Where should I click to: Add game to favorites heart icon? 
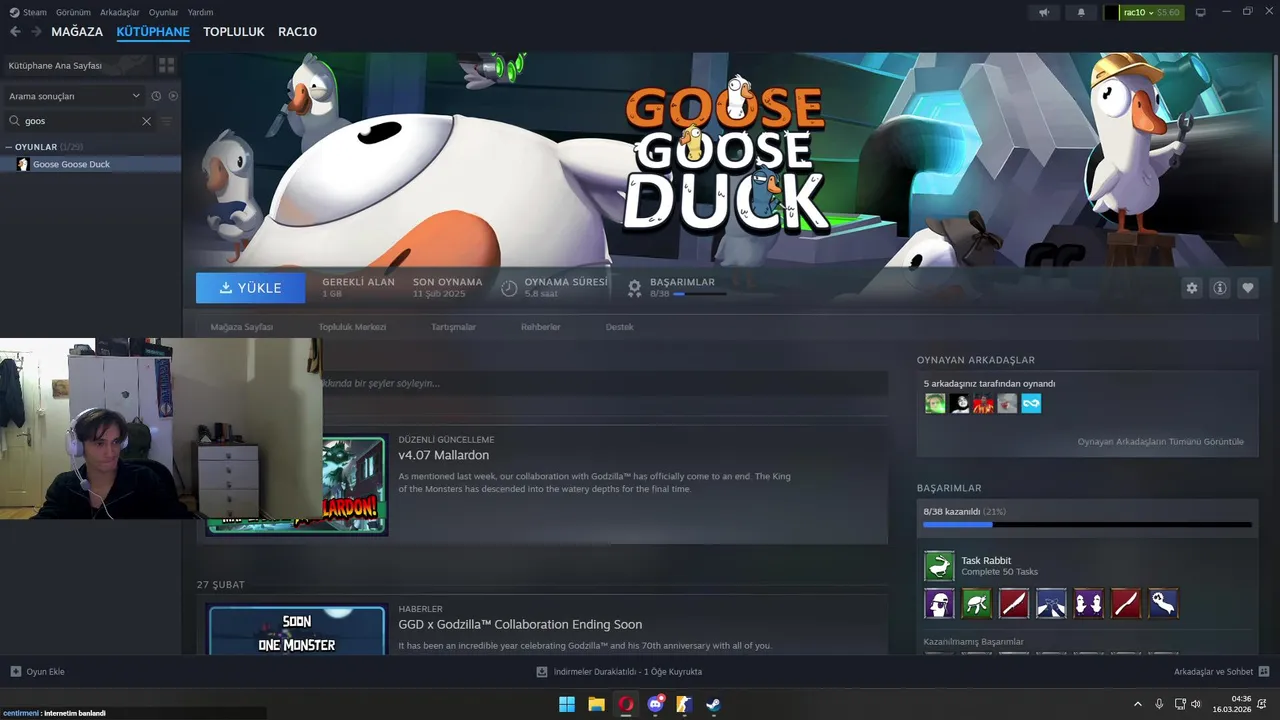[x=1247, y=288]
